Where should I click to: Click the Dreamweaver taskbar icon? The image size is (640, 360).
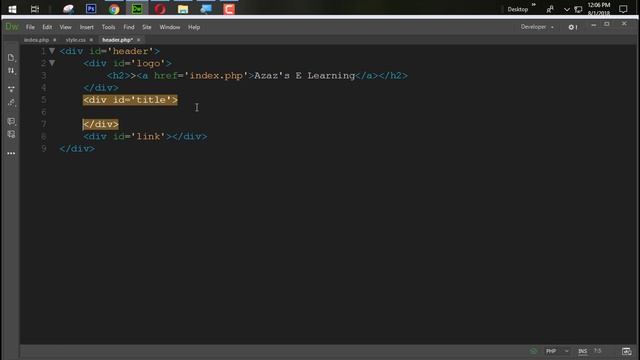tap(137, 9)
